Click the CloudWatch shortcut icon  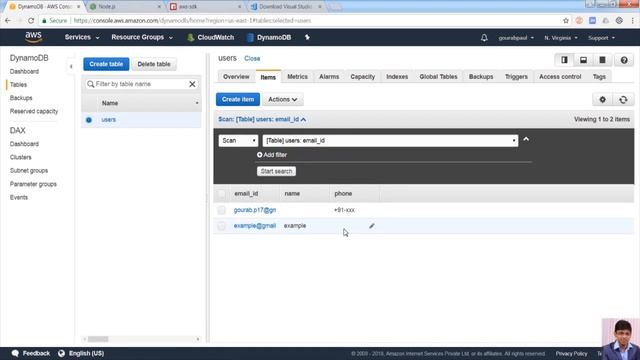pos(191,38)
